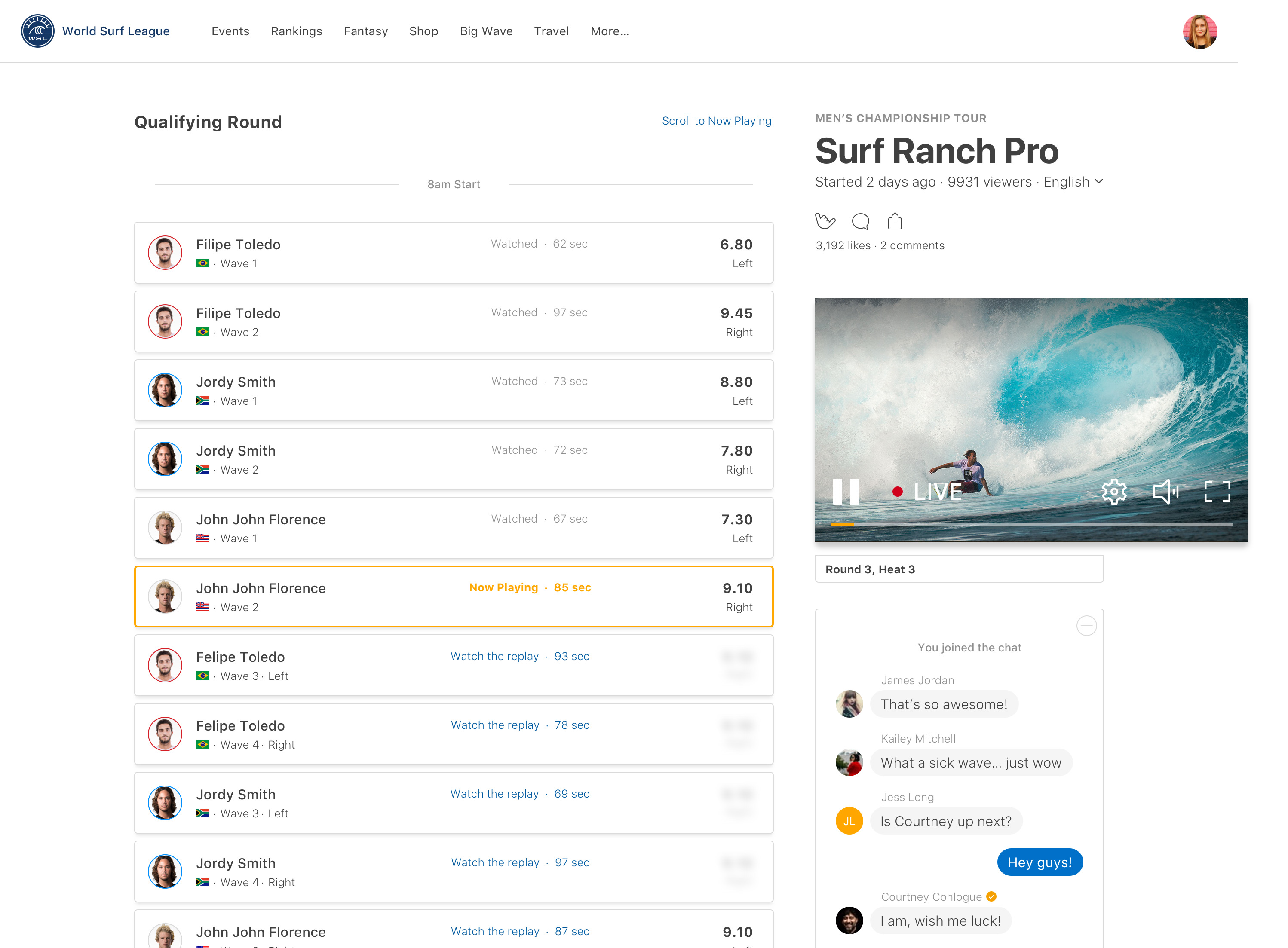Go to the Fantasy page

click(x=365, y=31)
